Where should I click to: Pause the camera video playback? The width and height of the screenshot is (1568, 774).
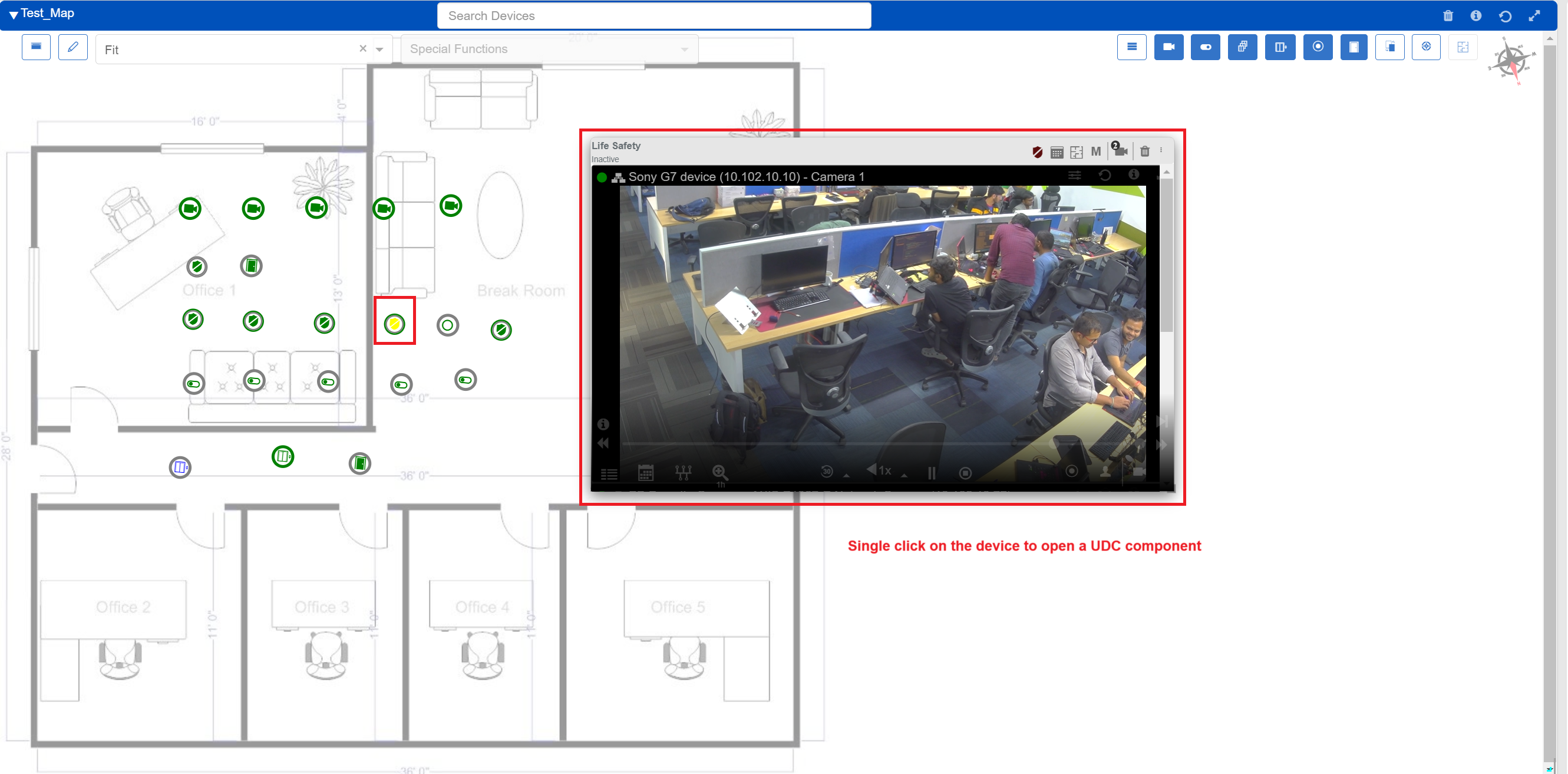[931, 473]
